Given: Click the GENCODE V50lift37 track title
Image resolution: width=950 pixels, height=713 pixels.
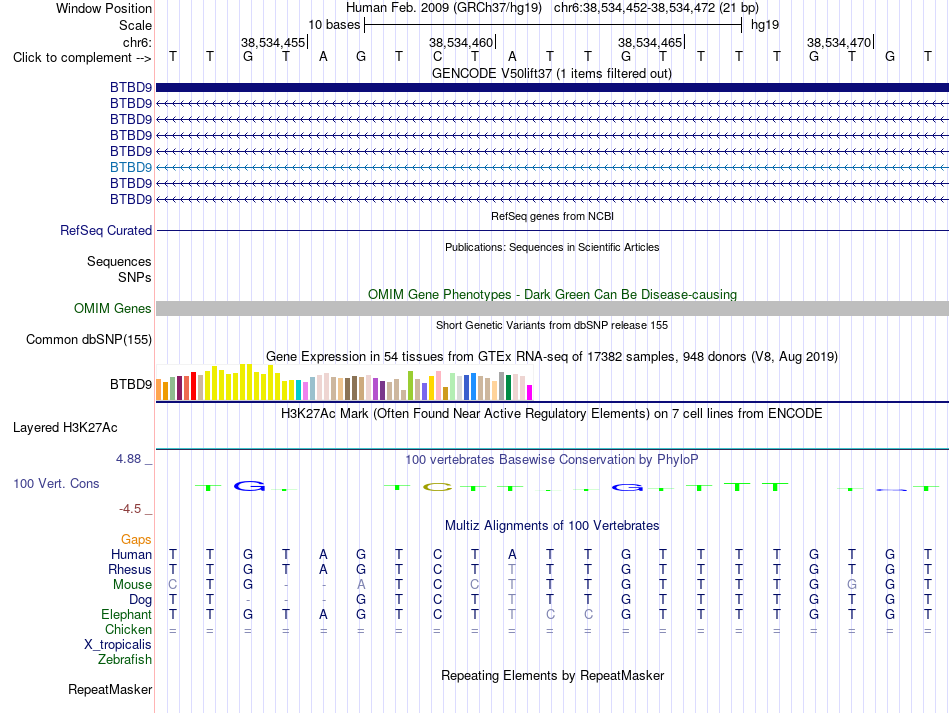Looking at the screenshot, I should coord(552,74).
